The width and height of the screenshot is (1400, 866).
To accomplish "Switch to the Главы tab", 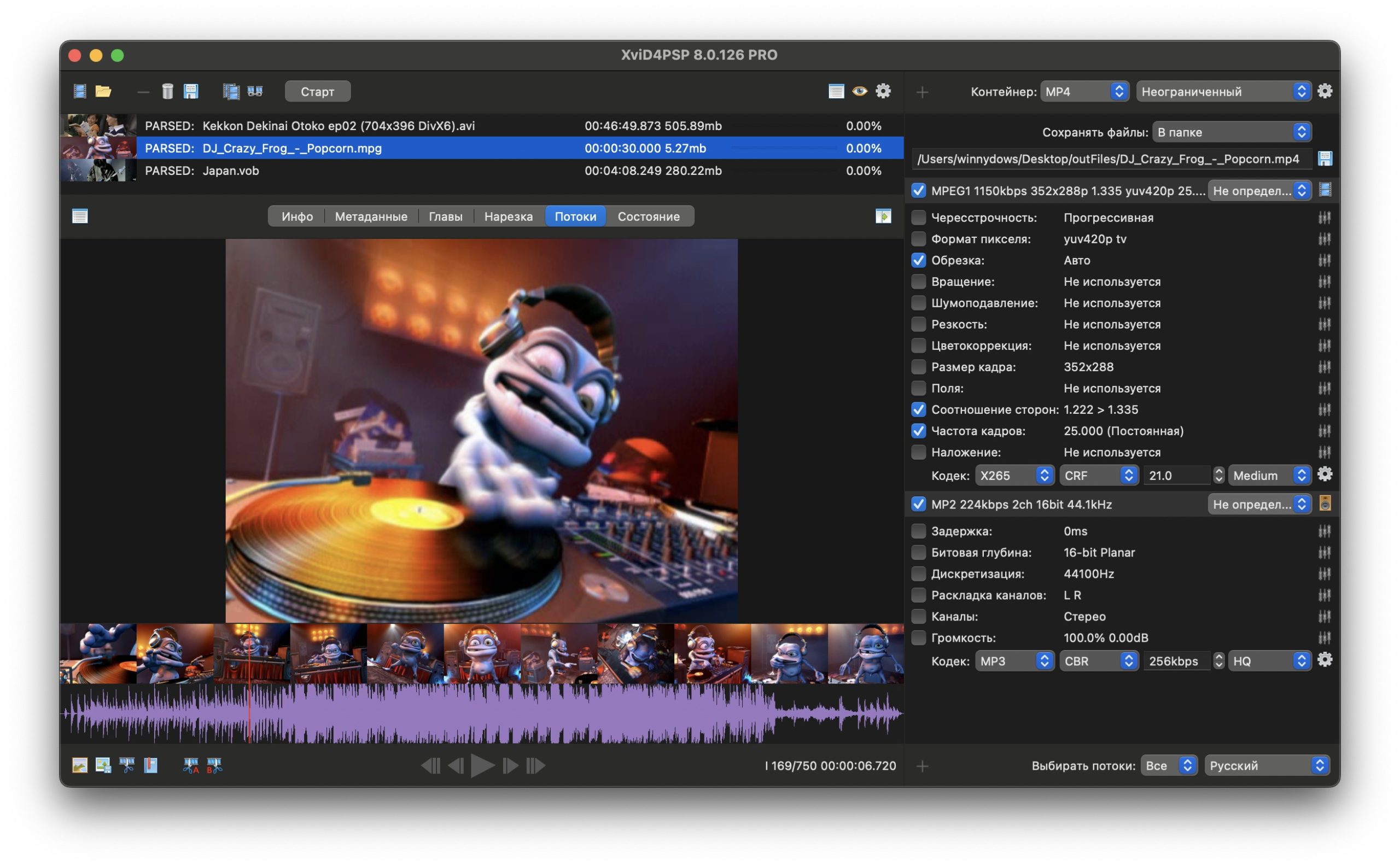I will click(x=446, y=216).
